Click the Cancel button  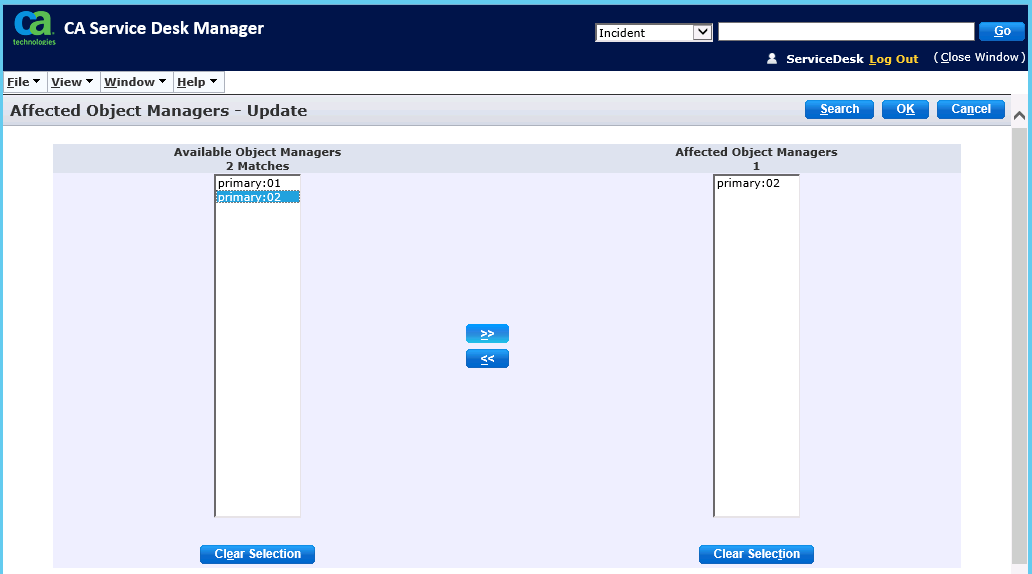click(x=971, y=109)
